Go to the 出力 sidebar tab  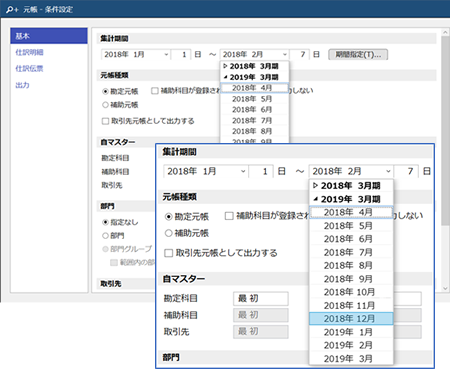pyautogui.click(x=22, y=85)
